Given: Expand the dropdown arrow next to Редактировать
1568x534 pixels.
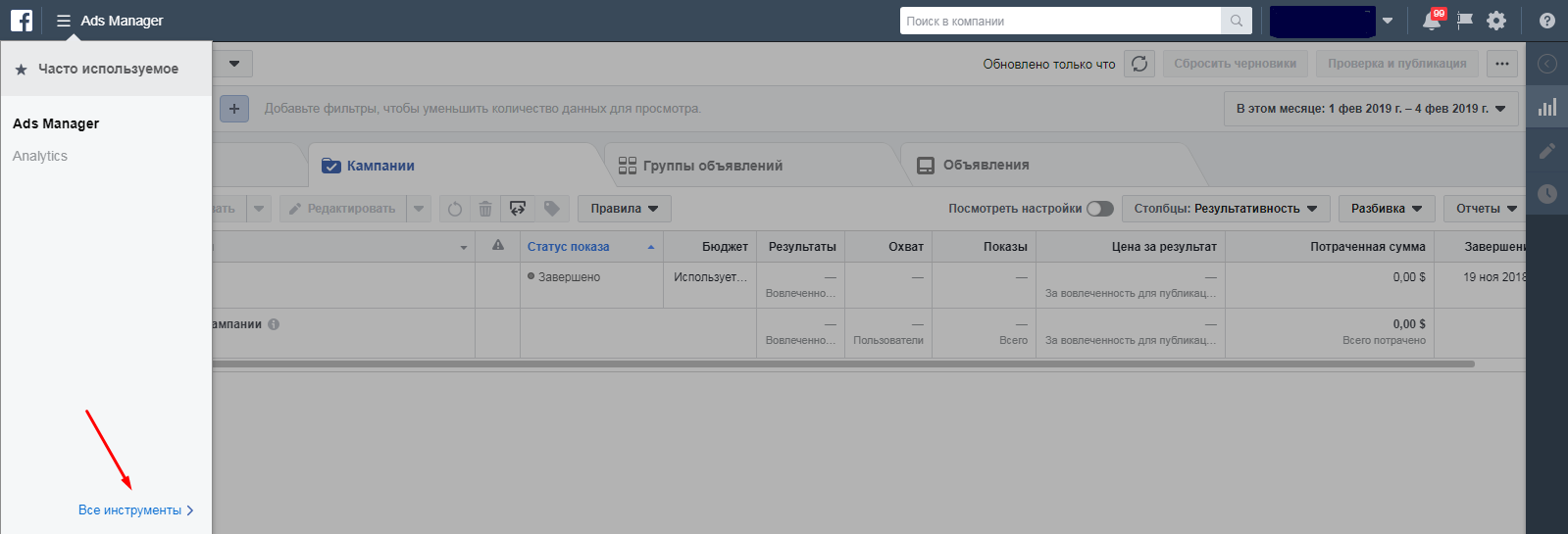Looking at the screenshot, I should (419, 209).
